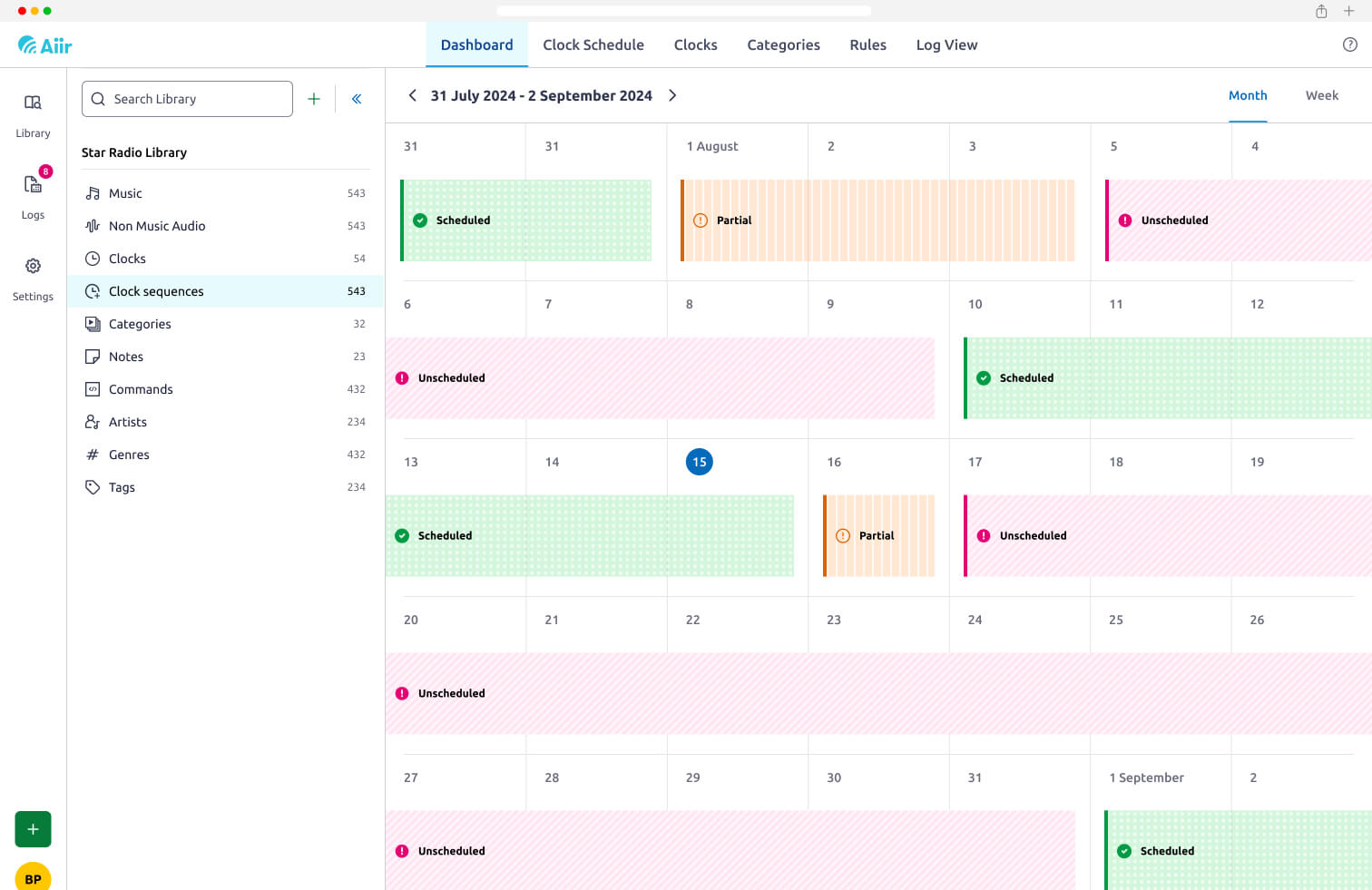Open the Unscheduled block starting 27 August
Viewport: 1372px width, 890px height.
point(730,851)
